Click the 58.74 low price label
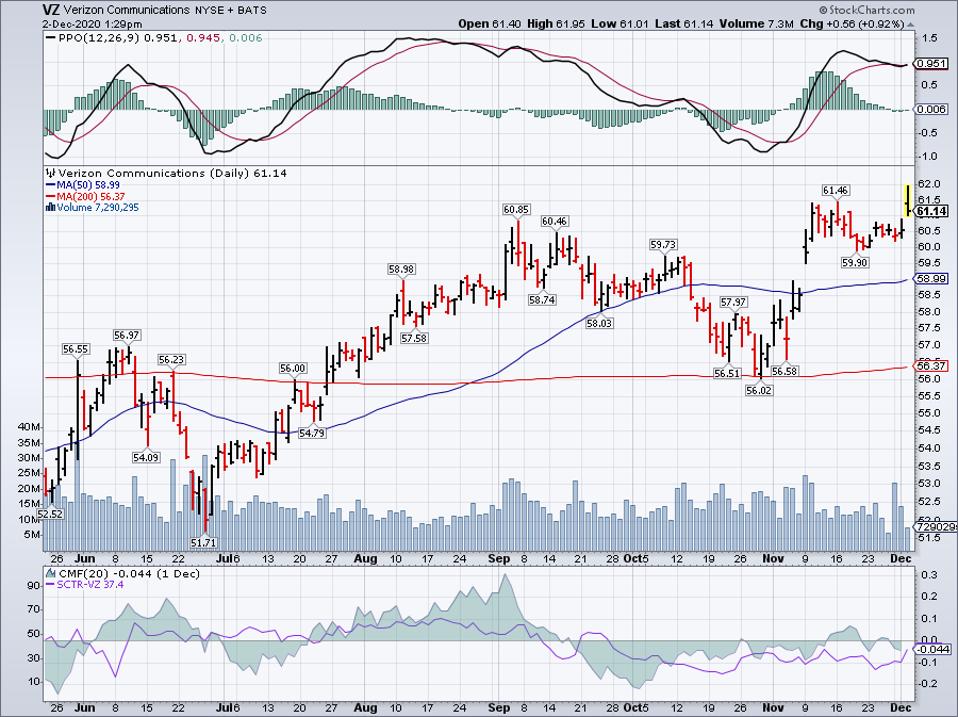The width and height of the screenshot is (958, 717). point(542,300)
